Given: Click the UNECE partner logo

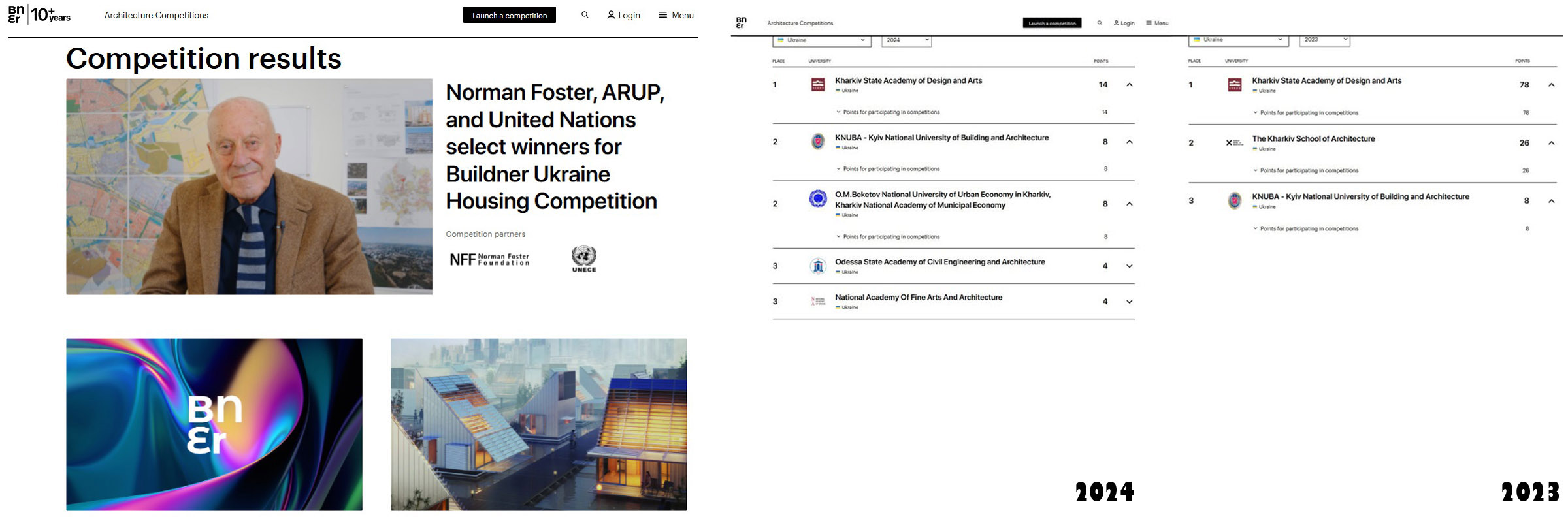Looking at the screenshot, I should coord(584,258).
